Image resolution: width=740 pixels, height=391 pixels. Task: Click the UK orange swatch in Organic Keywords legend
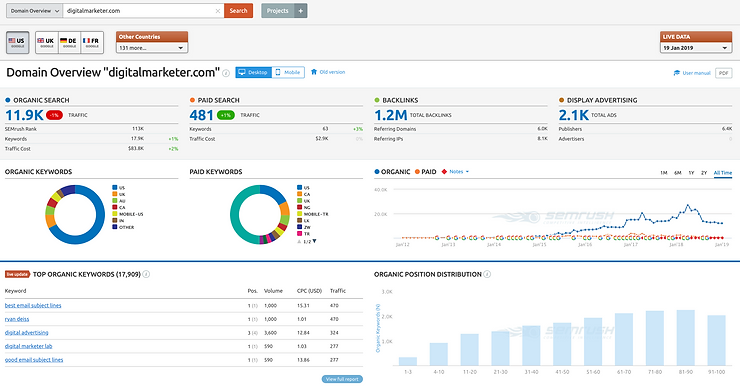tap(115, 194)
